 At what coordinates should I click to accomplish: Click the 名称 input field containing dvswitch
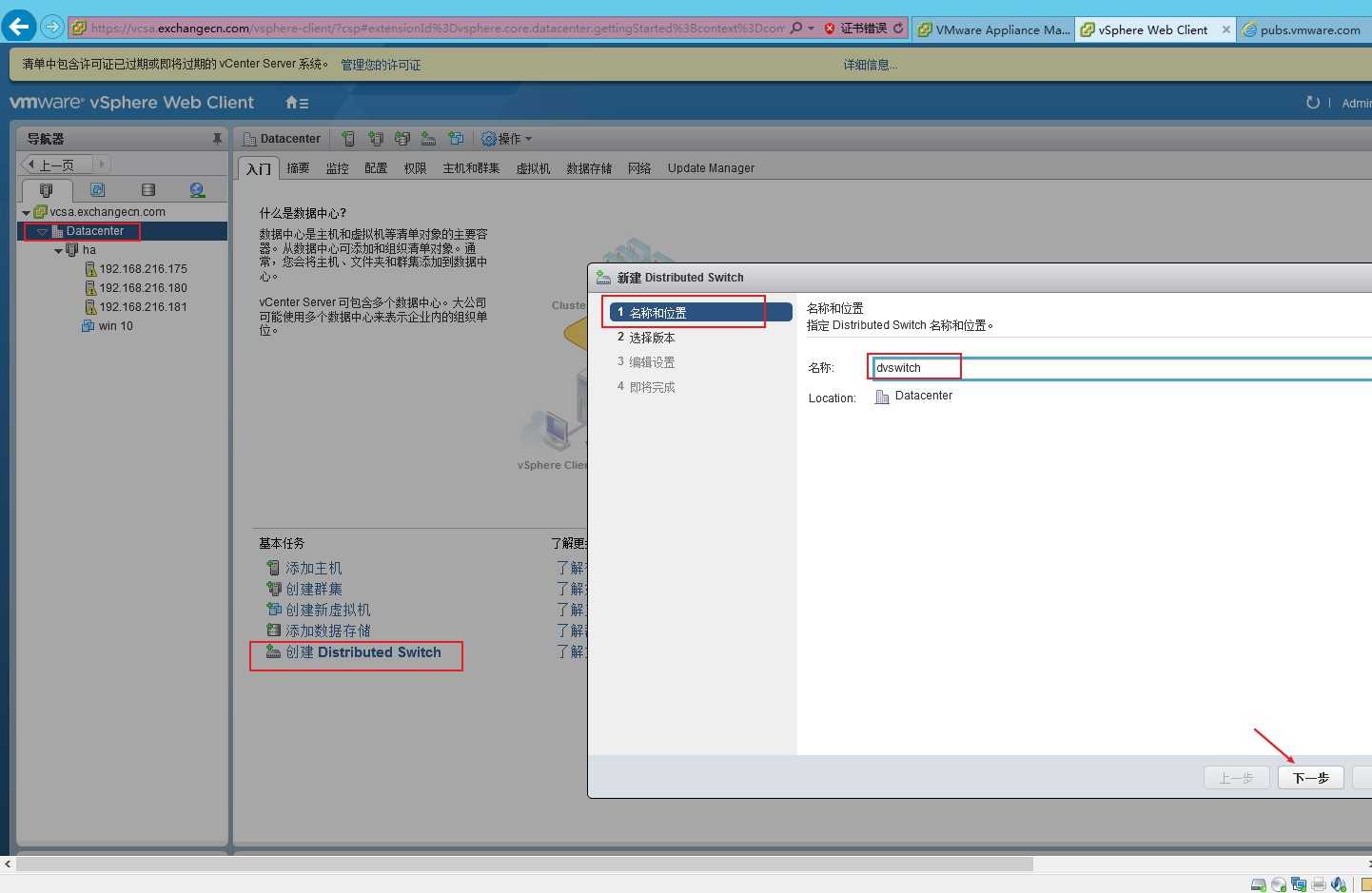1123,368
